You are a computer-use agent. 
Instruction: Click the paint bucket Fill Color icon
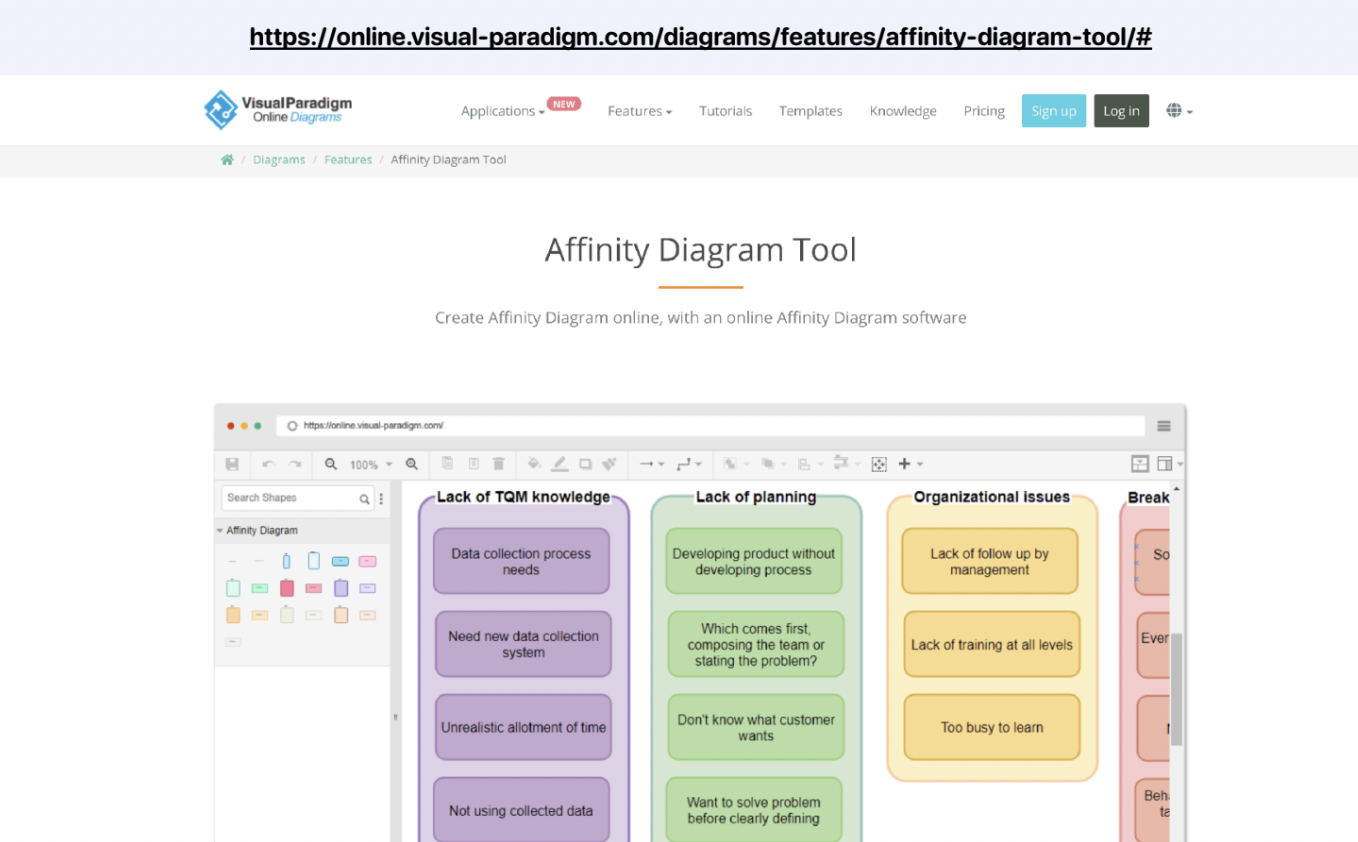(x=534, y=464)
